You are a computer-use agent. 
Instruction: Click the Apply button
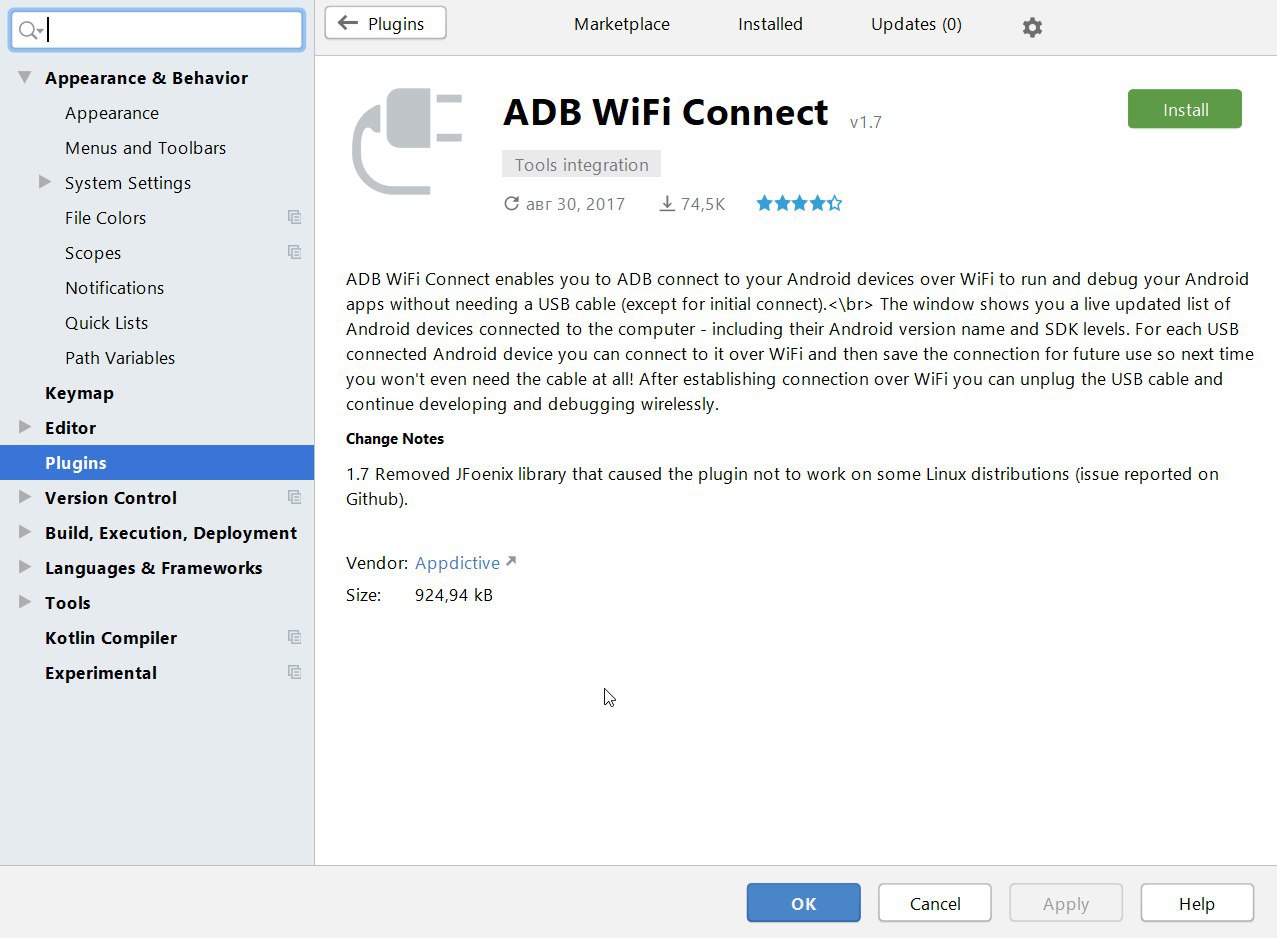tap(1066, 903)
